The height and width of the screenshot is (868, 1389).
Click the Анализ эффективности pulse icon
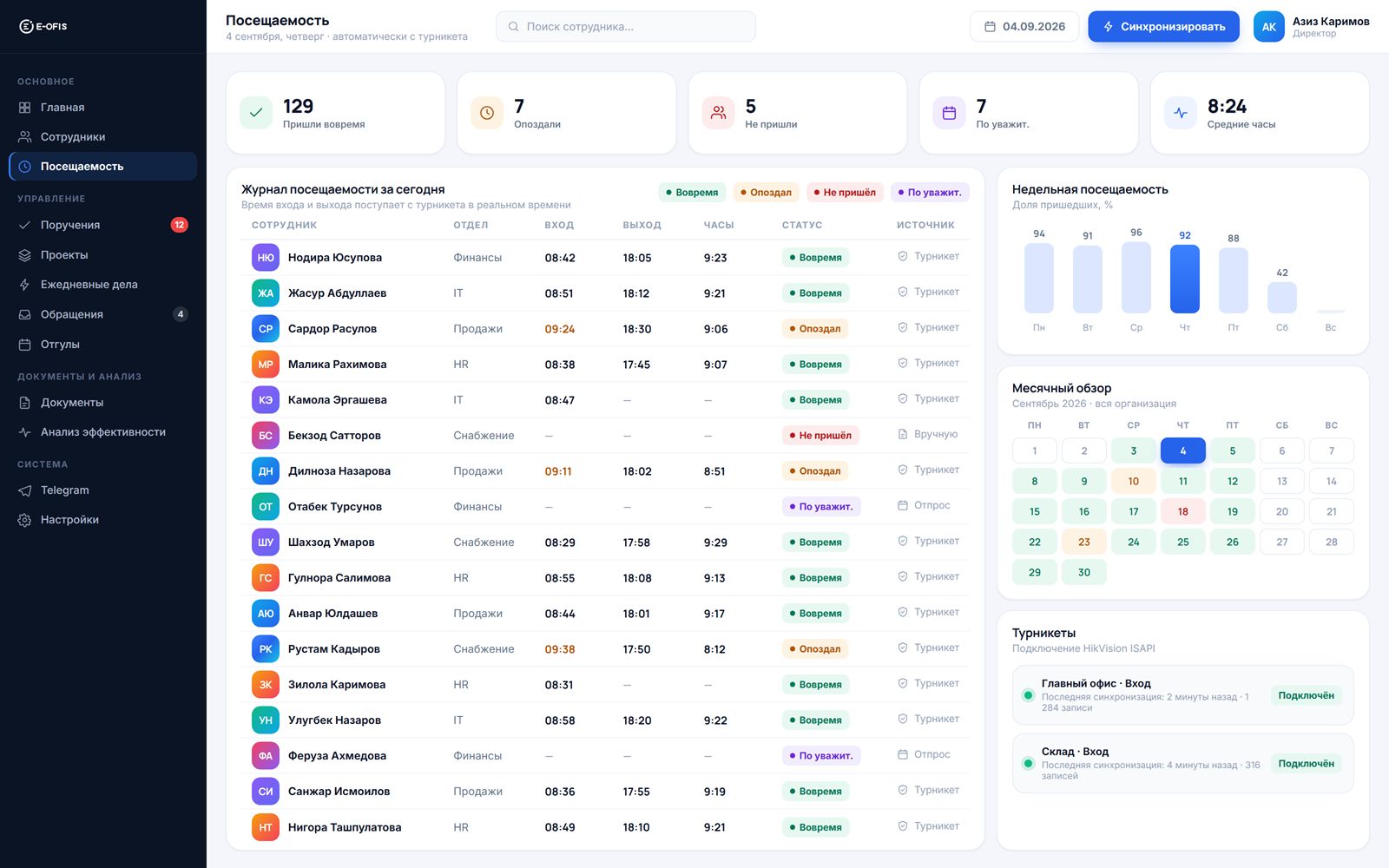25,432
